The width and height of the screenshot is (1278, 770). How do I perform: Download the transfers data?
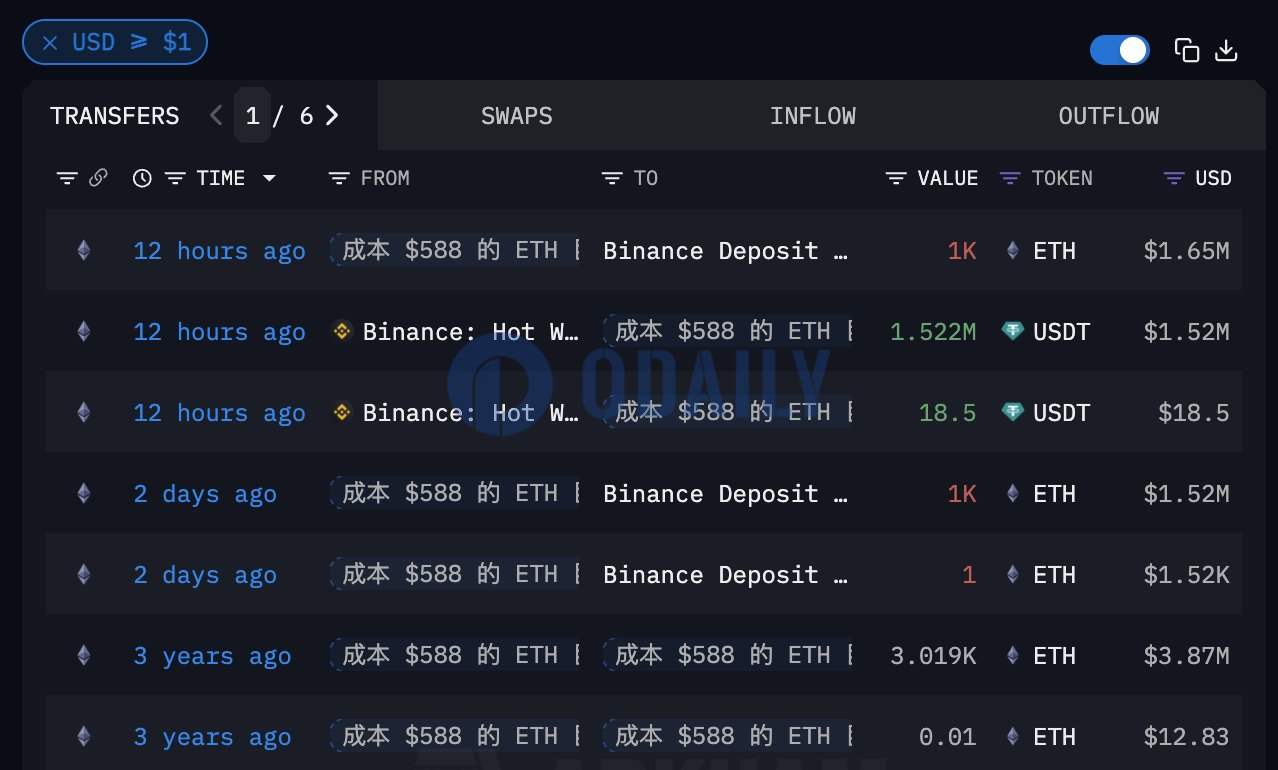point(1227,50)
